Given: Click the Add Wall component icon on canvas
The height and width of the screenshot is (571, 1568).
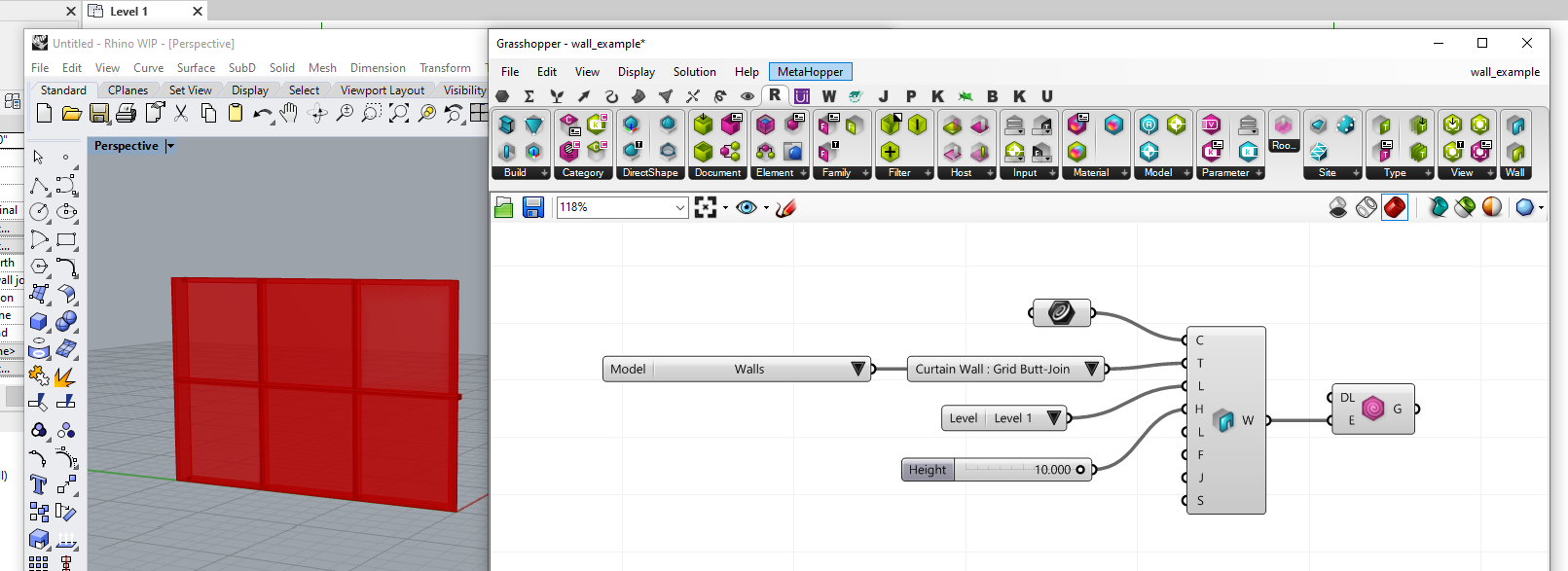Looking at the screenshot, I should coord(1223,420).
